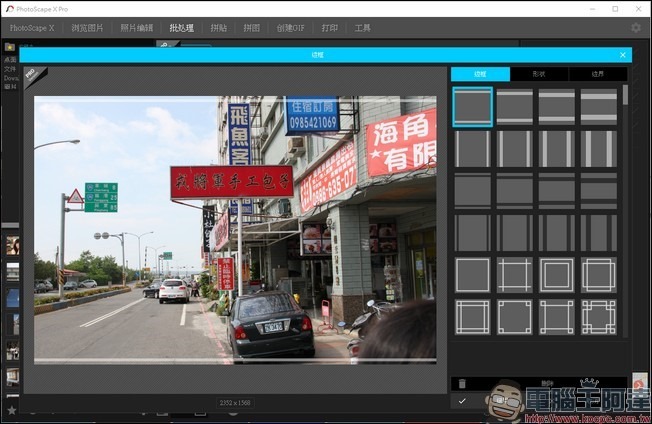Select the second-thinnest white left-right bar frame

point(514,149)
